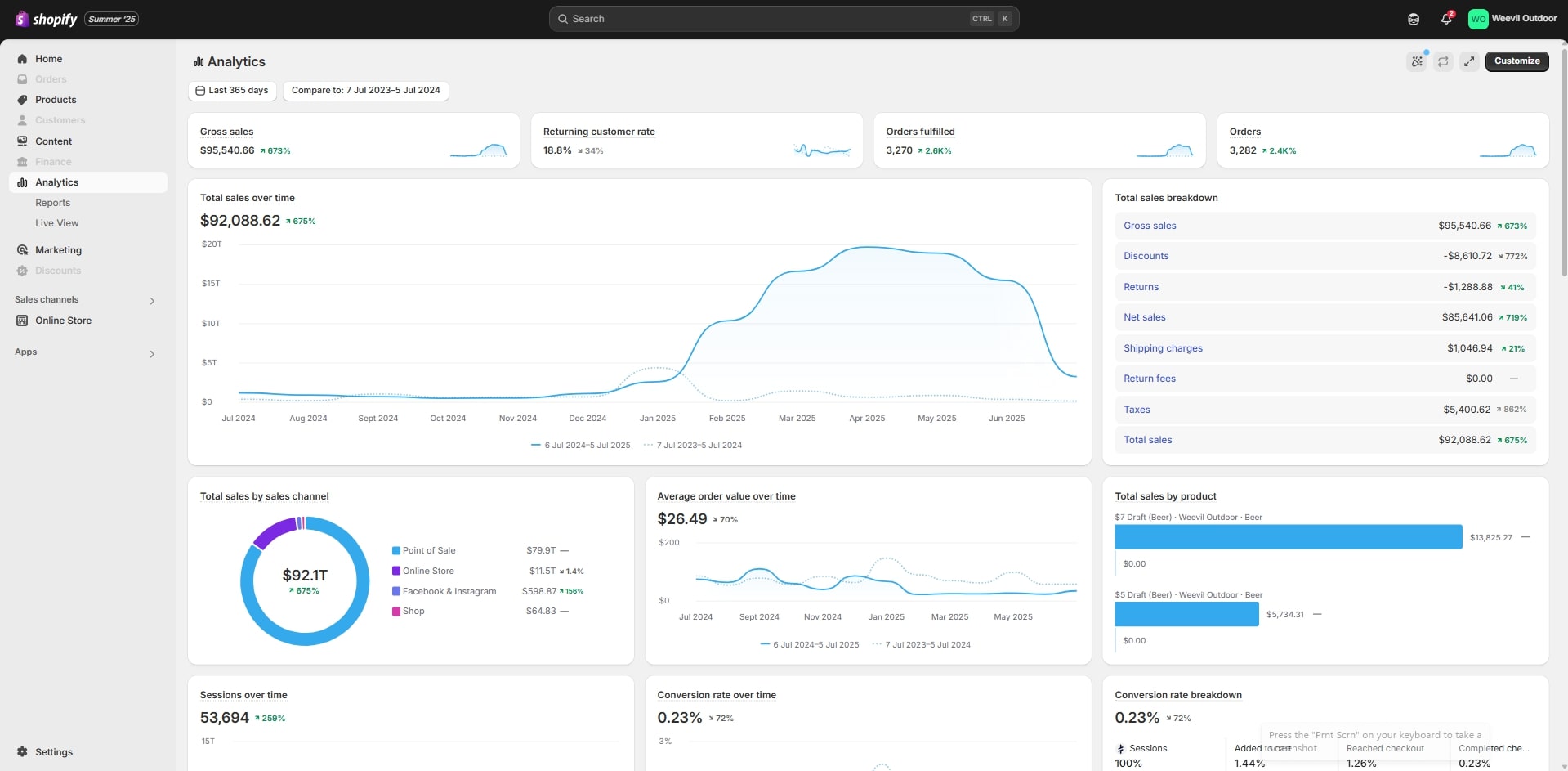The image size is (1568, 771).
Task: Click the page vertical scrollbar
Action: [1564, 164]
